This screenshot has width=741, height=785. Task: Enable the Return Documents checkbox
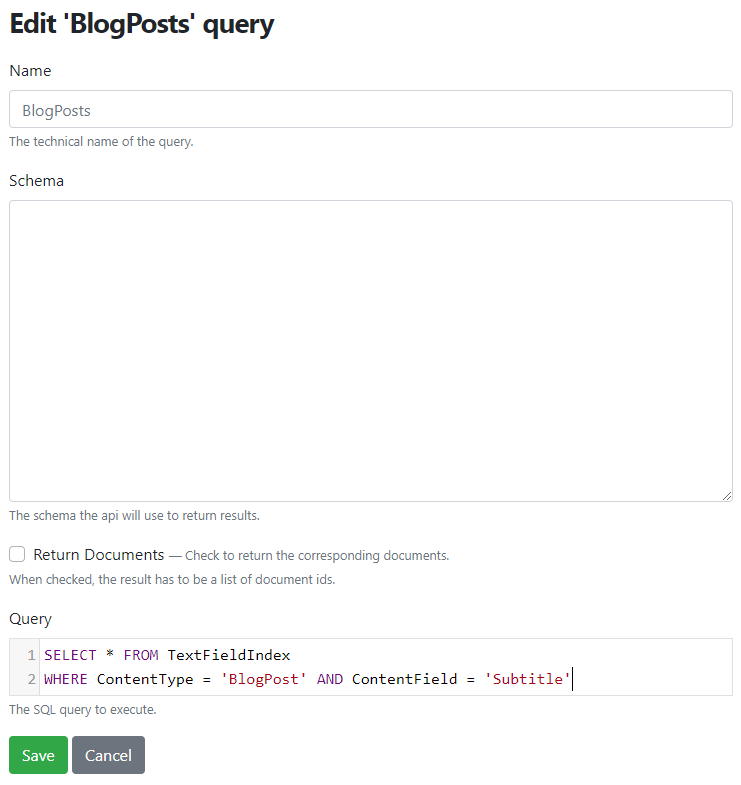(17, 554)
